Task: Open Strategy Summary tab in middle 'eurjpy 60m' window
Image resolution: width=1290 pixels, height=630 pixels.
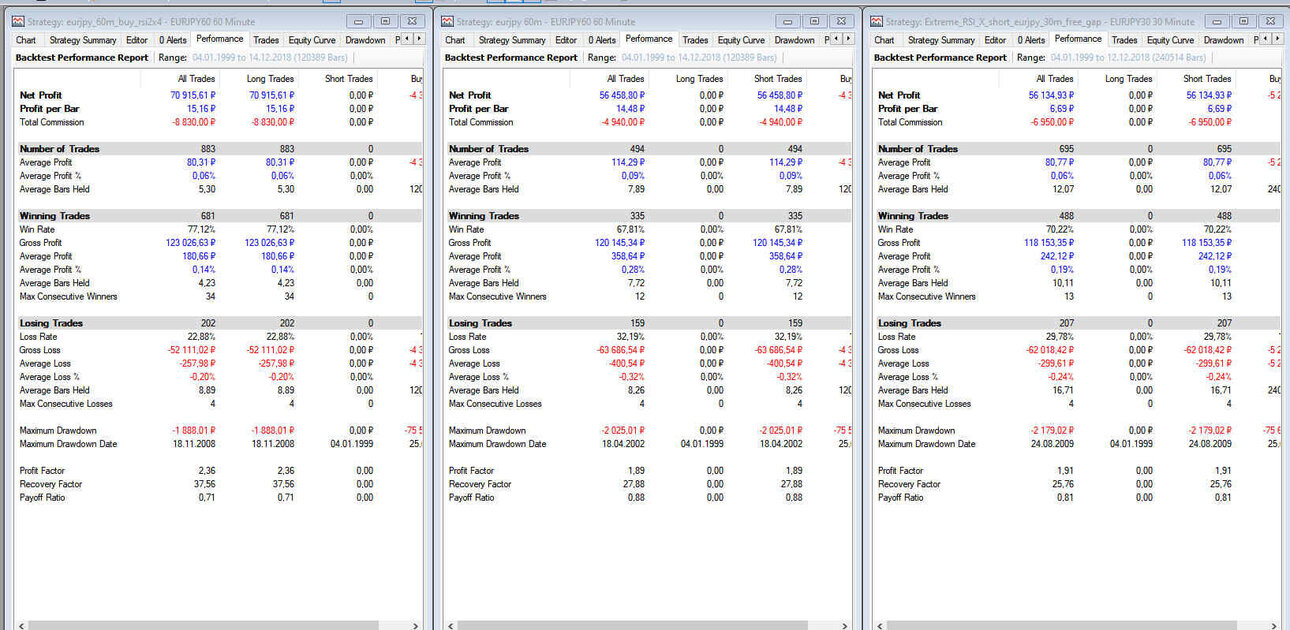Action: pos(512,40)
